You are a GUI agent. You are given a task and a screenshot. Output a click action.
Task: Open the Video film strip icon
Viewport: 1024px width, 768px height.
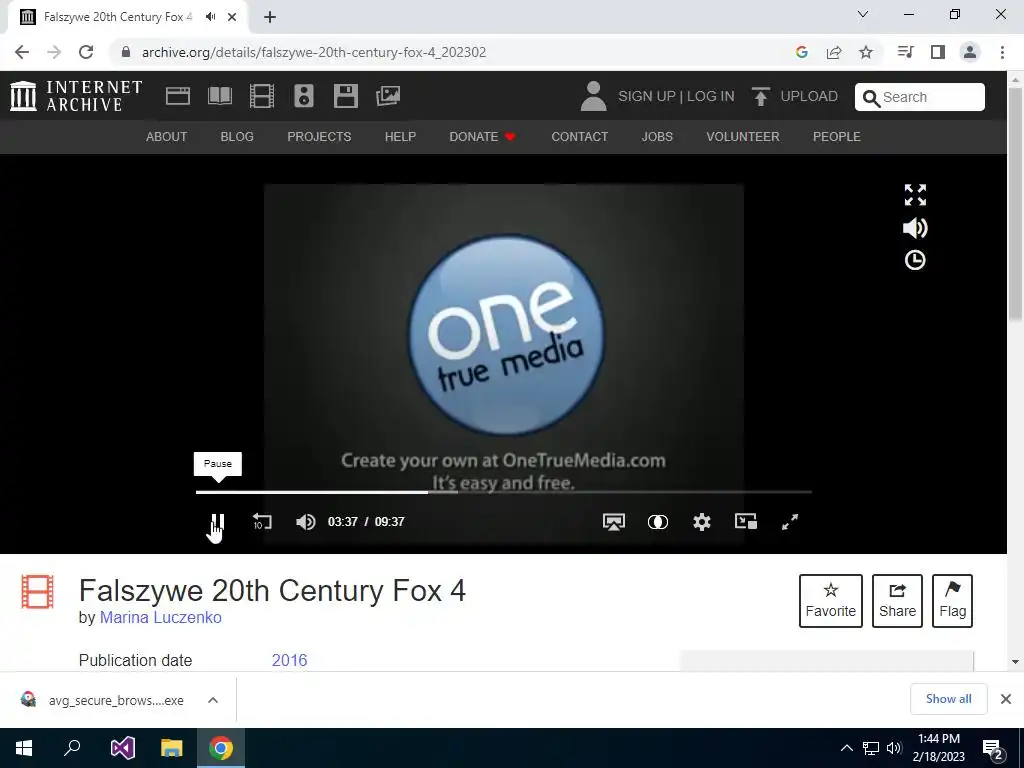click(261, 96)
